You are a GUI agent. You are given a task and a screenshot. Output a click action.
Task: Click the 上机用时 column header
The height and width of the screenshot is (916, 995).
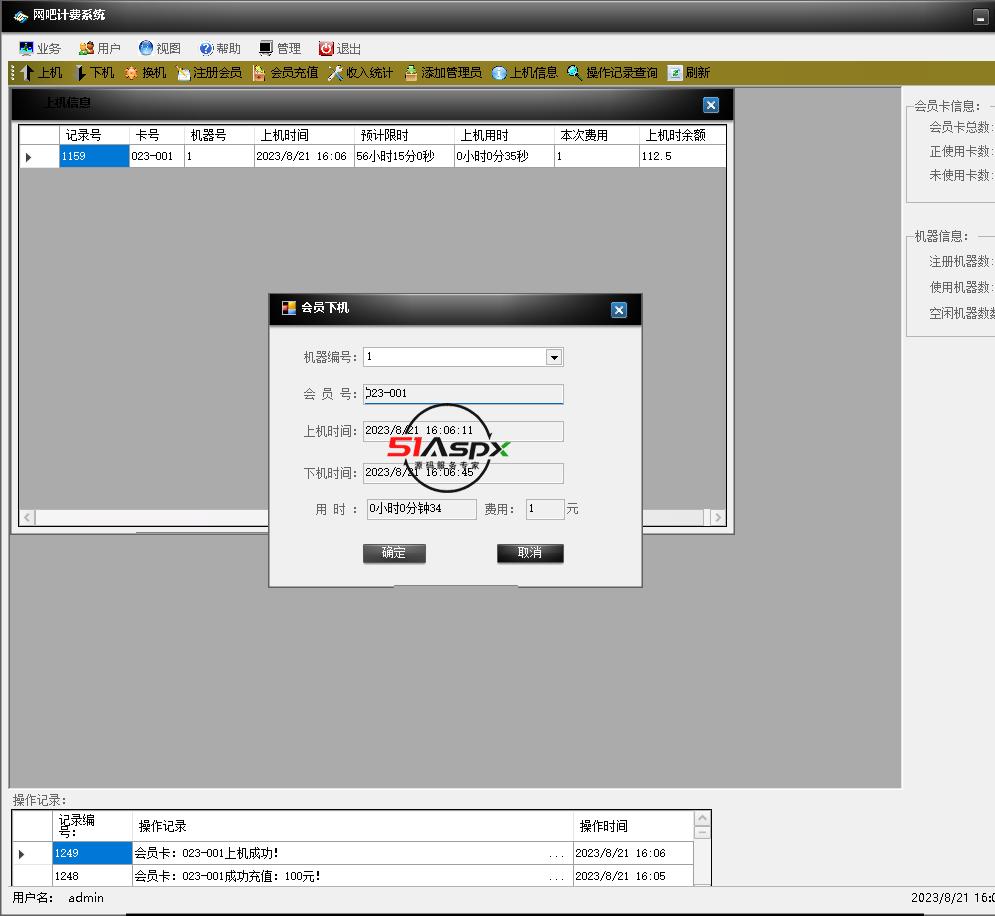(x=504, y=135)
